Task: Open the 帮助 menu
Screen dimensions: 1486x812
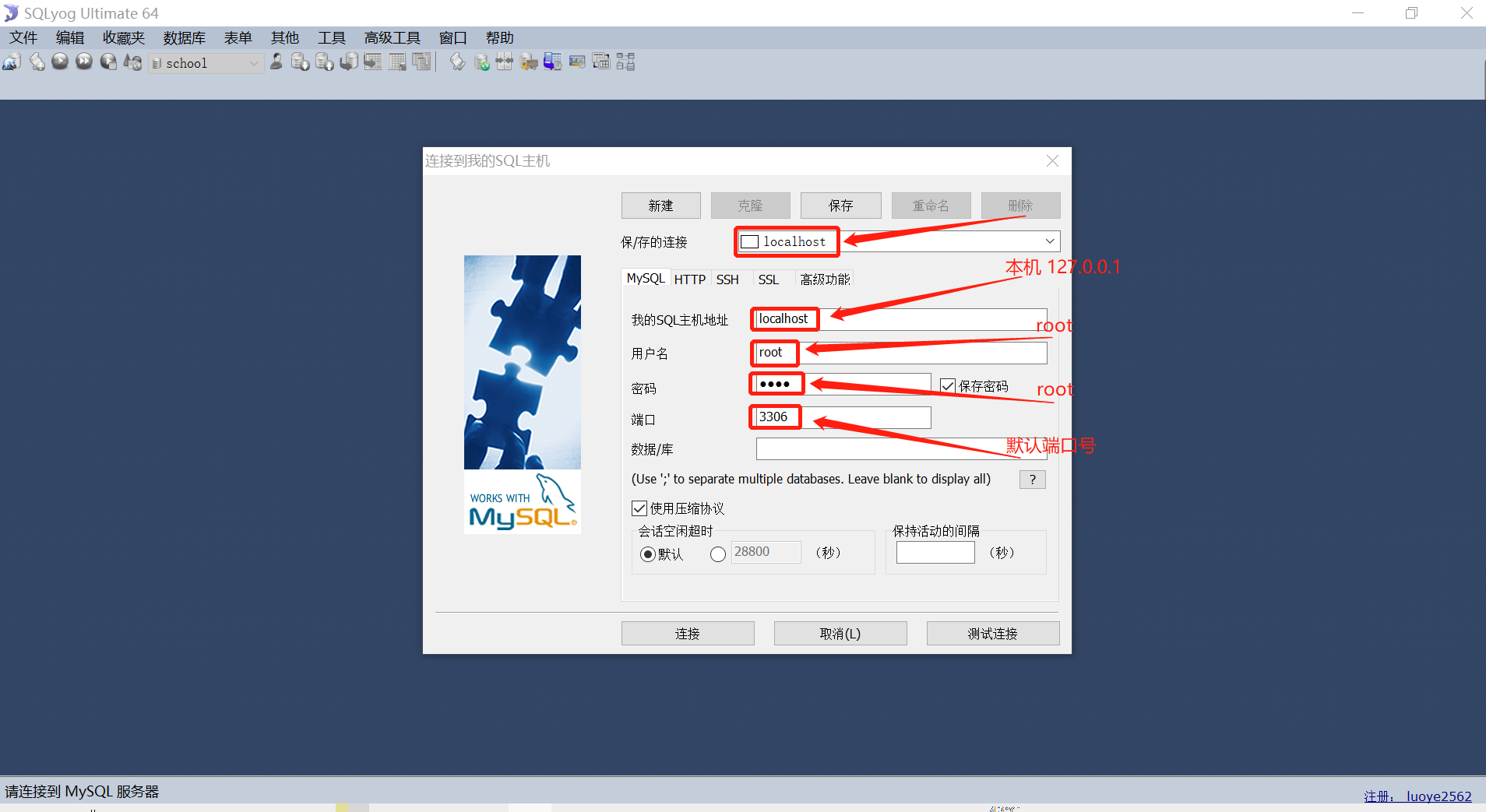Action: (500, 38)
